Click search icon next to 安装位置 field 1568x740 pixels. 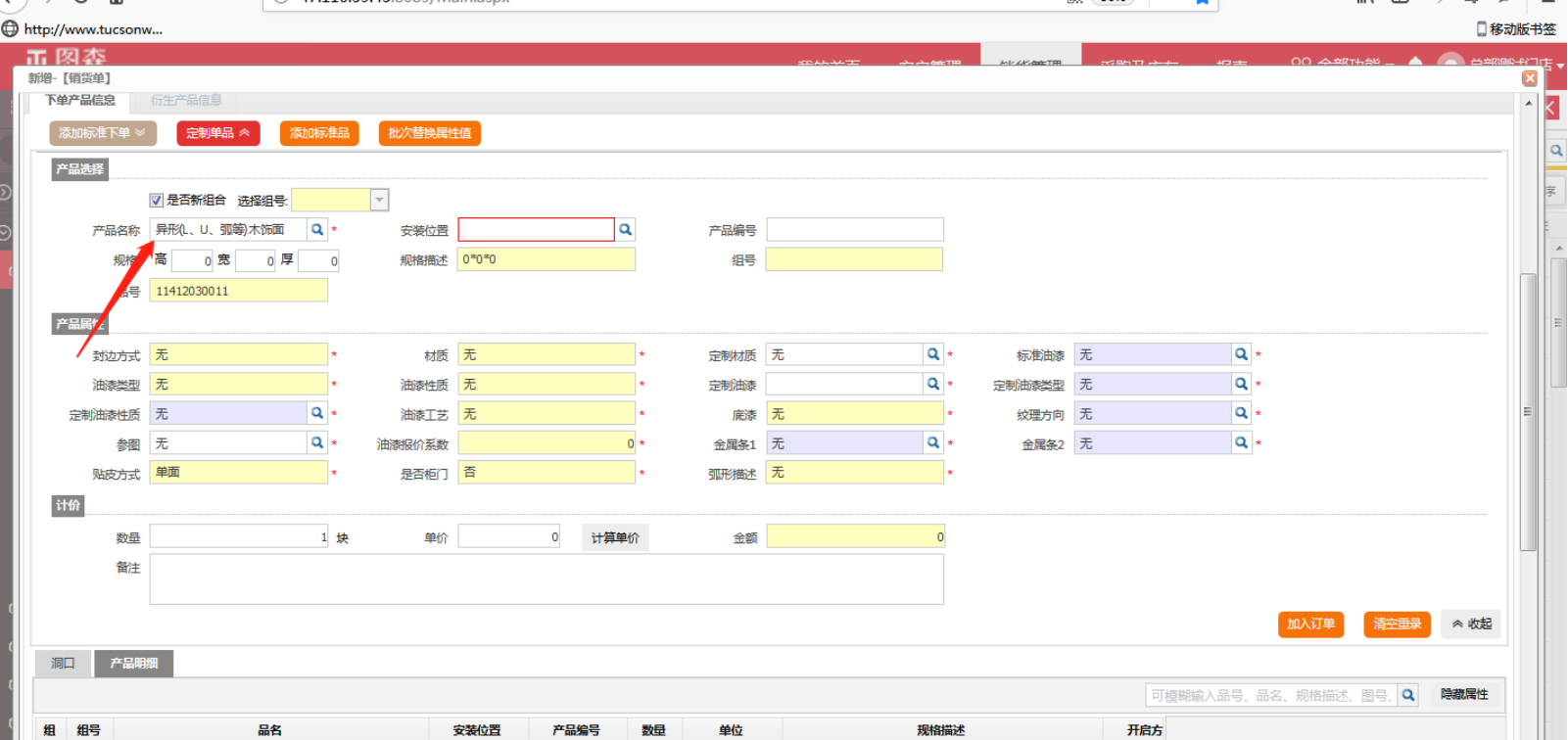pyautogui.click(x=625, y=230)
